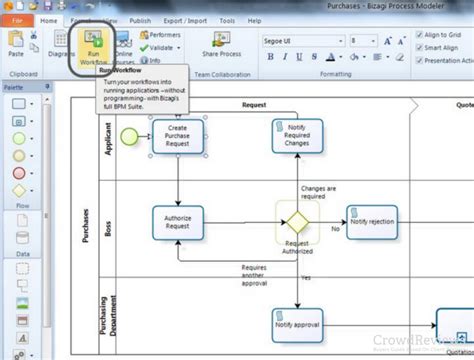
Task: Expand the Task types arrow in the Palette
Action: click(32, 104)
